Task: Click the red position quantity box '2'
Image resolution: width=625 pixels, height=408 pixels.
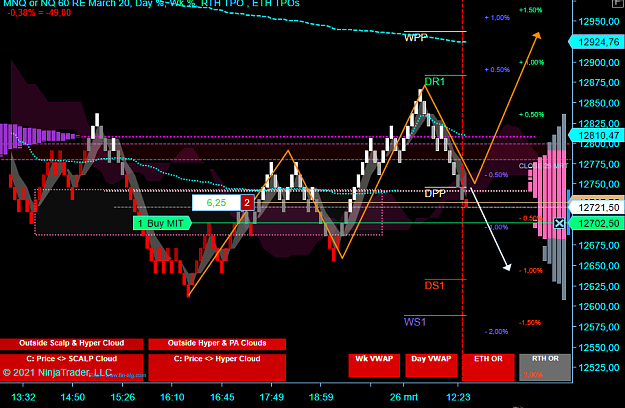Action: click(x=247, y=203)
